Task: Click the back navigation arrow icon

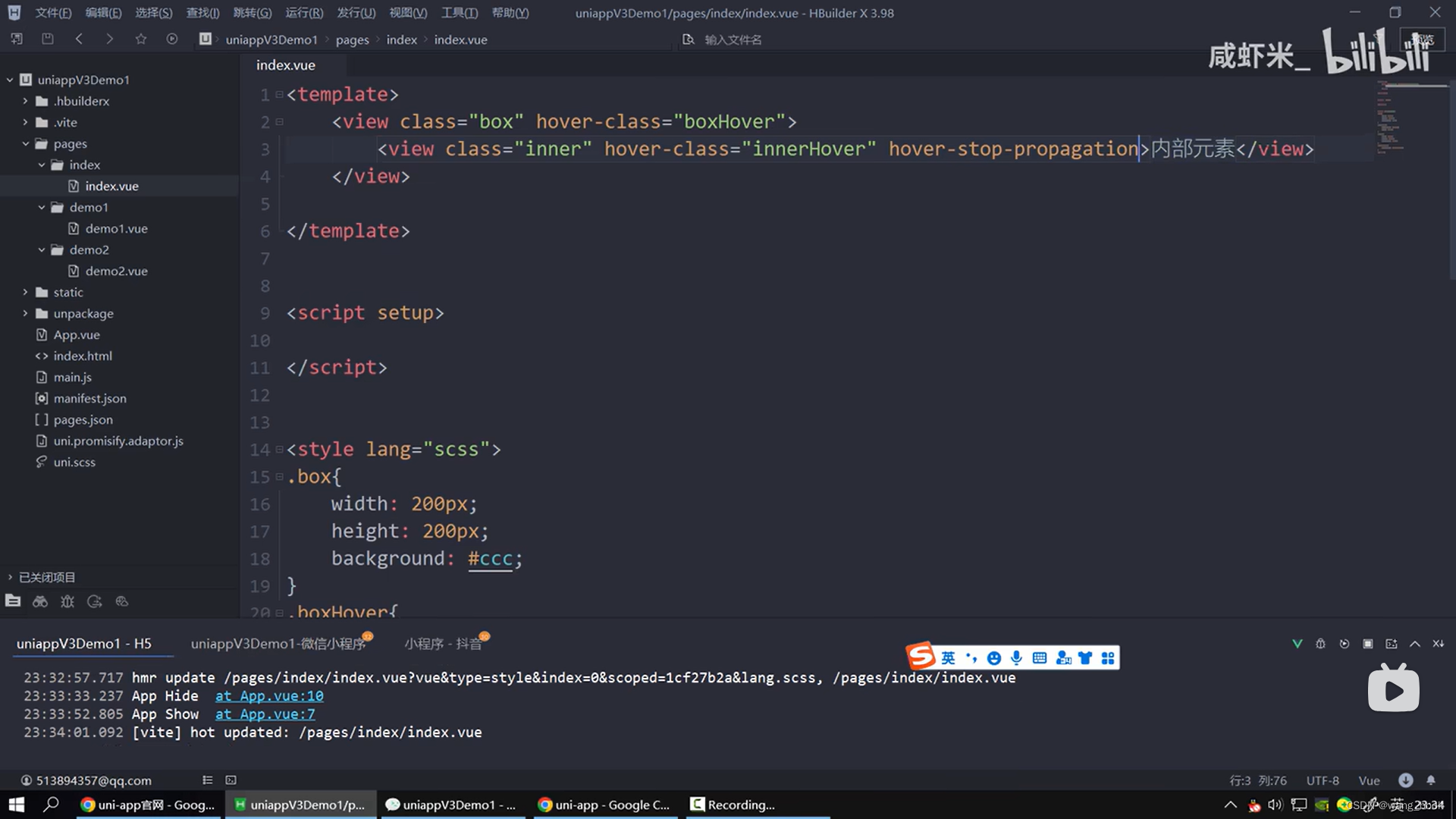Action: [x=78, y=39]
